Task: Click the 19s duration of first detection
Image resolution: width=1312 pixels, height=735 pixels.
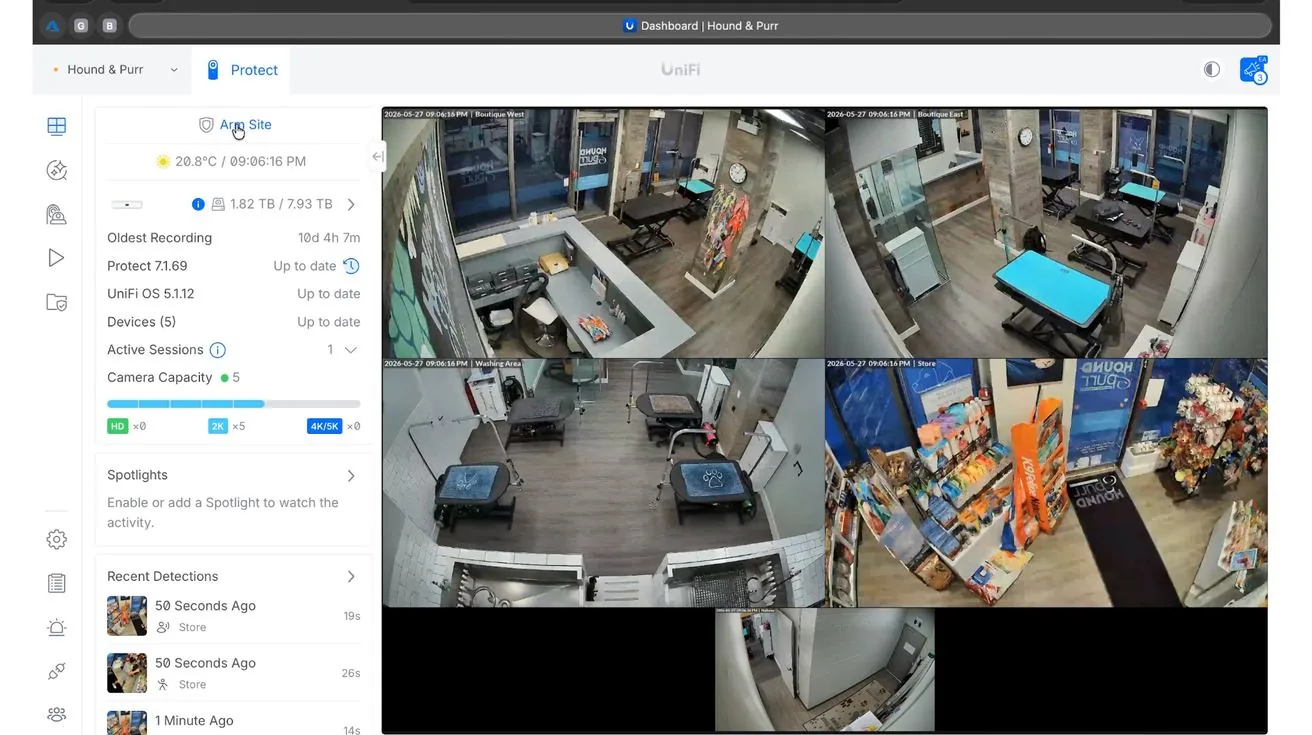Action: coord(352,616)
